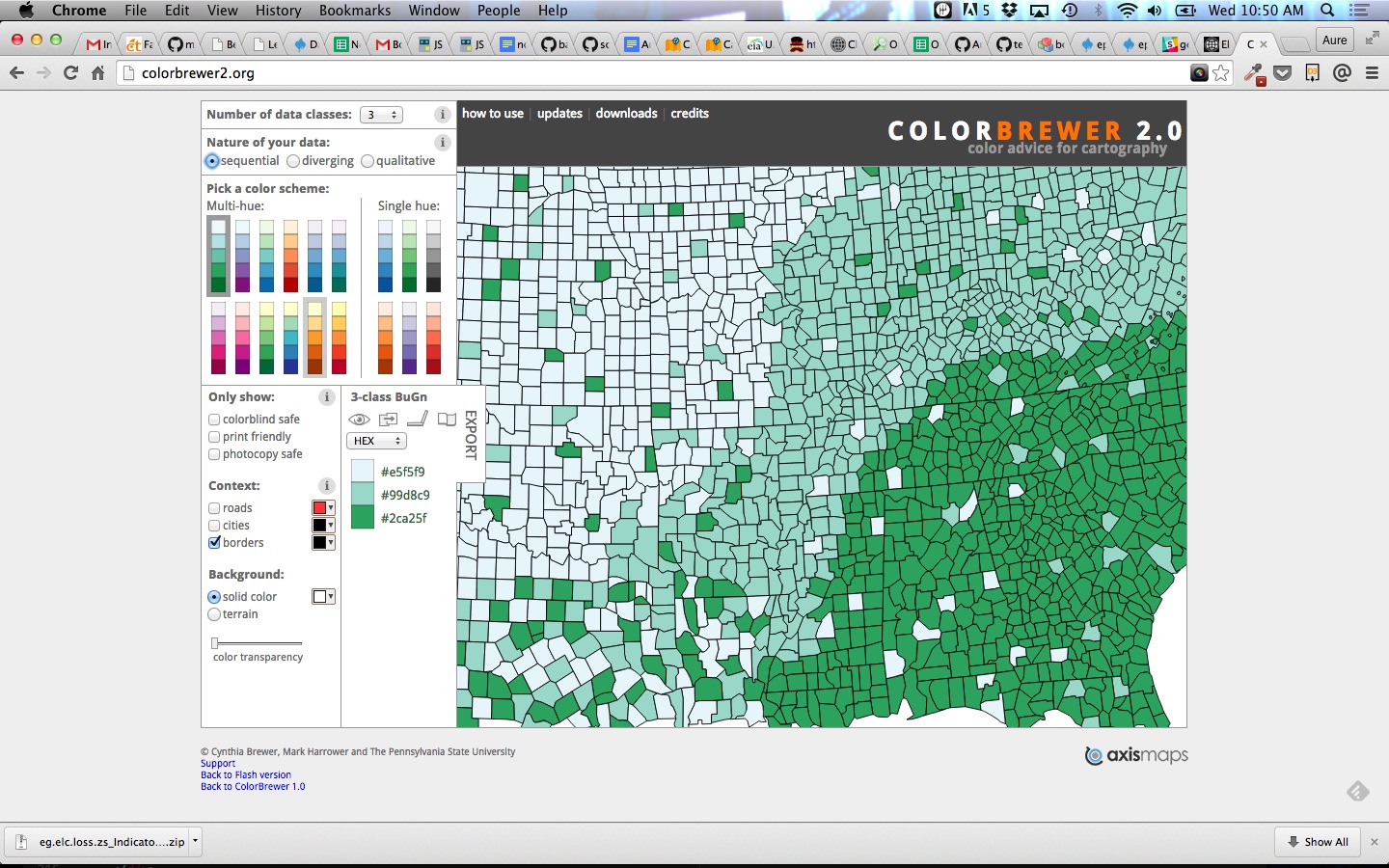Click the D3 download extension icon

pyautogui.click(x=1312, y=73)
